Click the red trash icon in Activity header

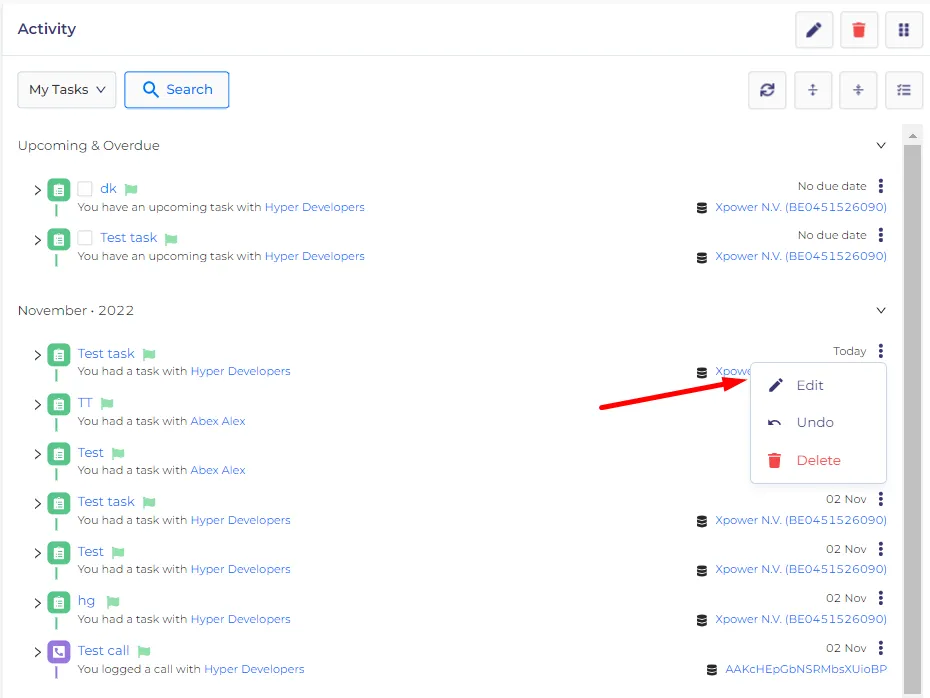pos(858,30)
